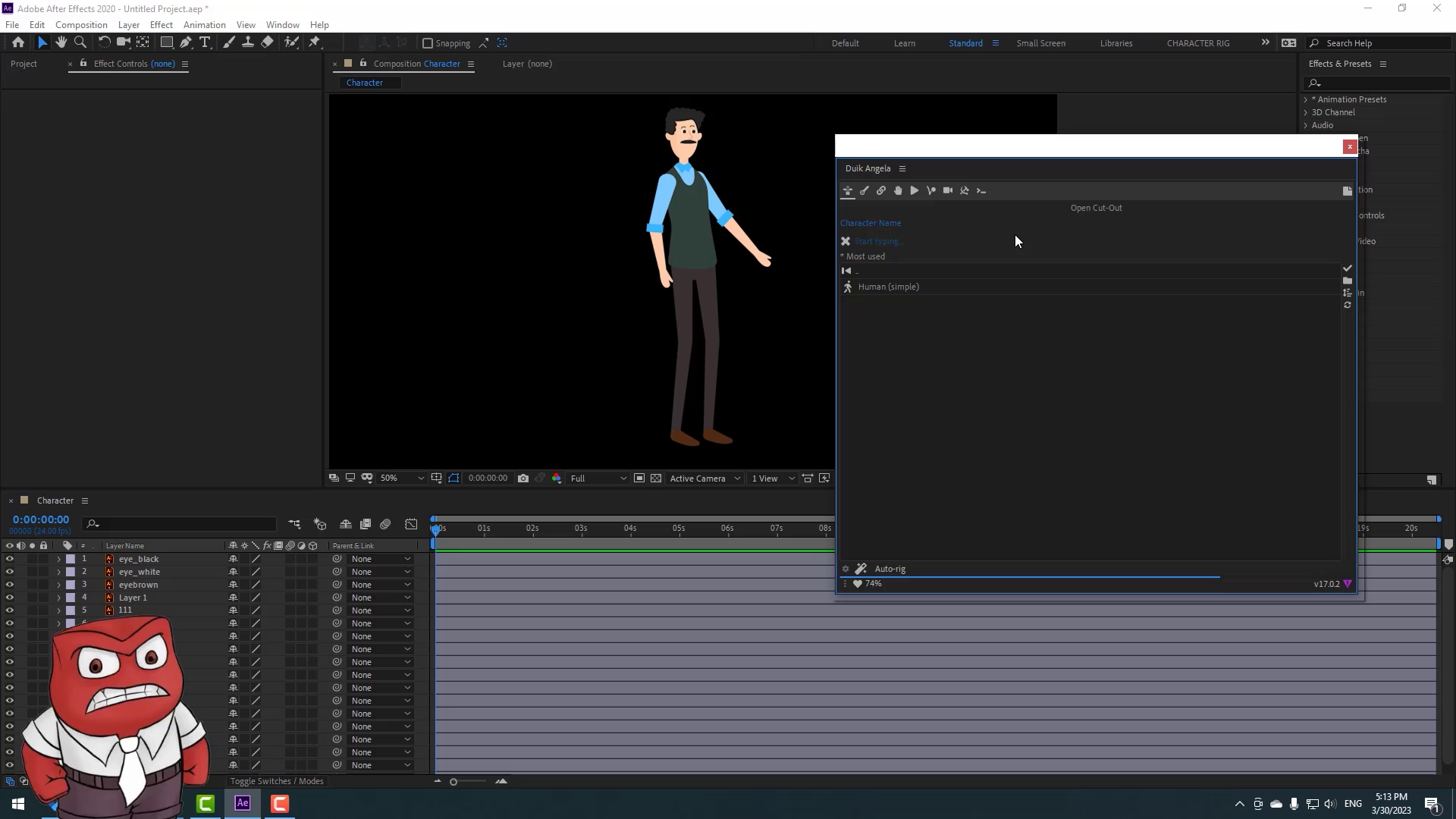The width and height of the screenshot is (1456, 819).
Task: Expand Animation Presets folder
Action: tap(1306, 99)
